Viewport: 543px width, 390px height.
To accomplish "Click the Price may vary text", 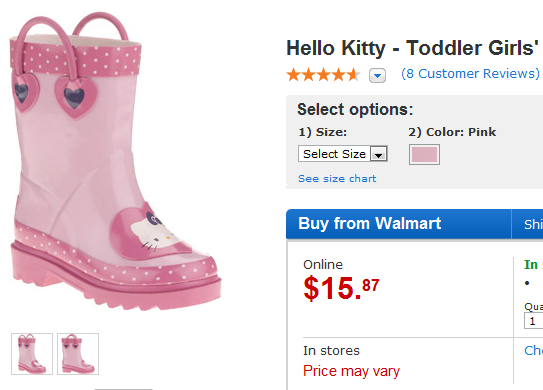I will click(351, 371).
